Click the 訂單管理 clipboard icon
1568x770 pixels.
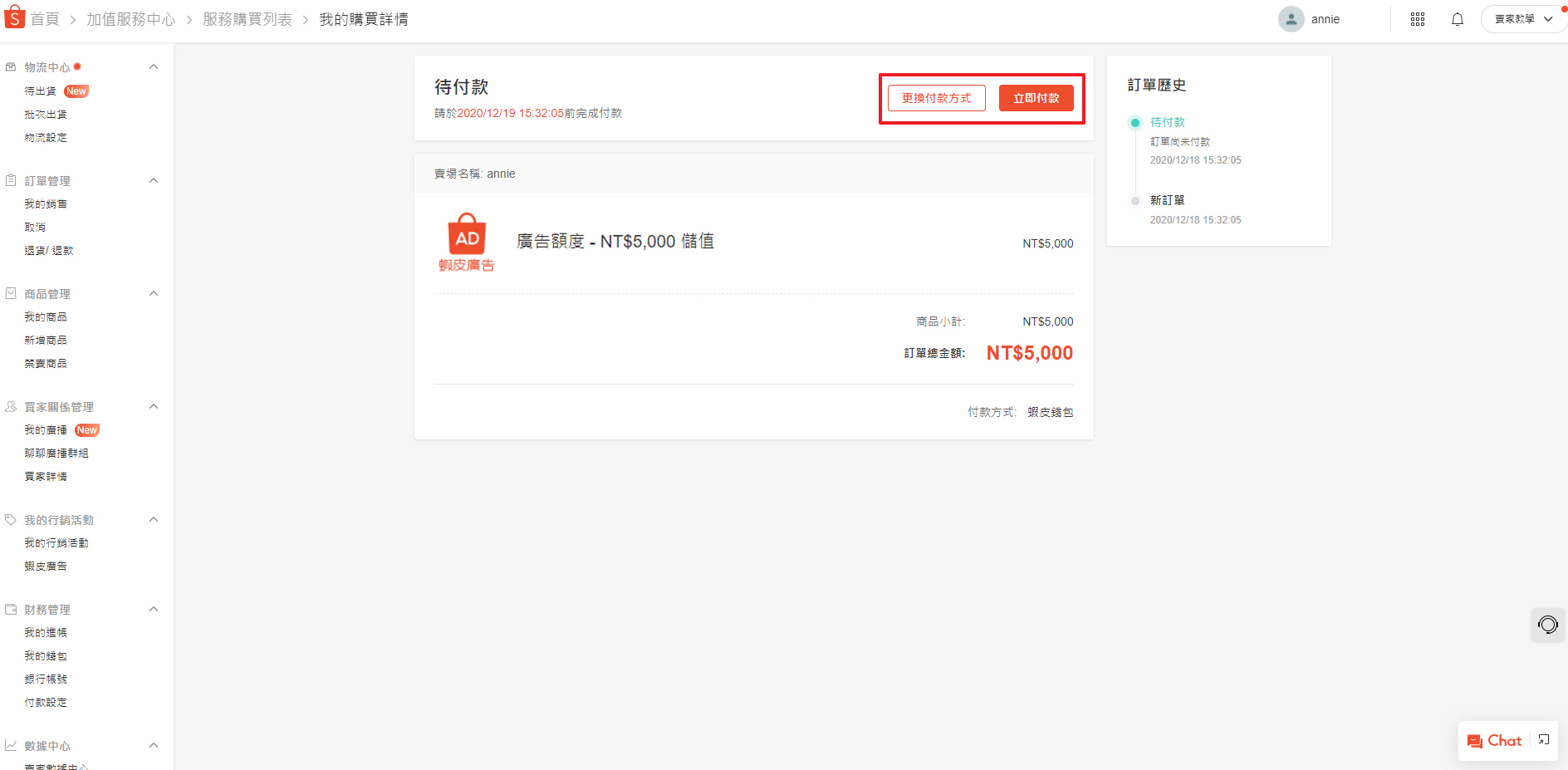tap(11, 180)
